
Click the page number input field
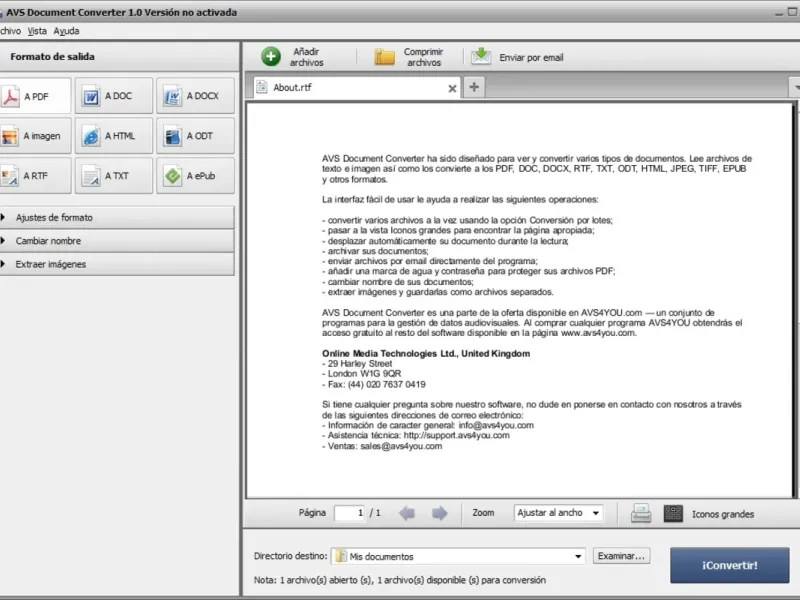point(349,513)
